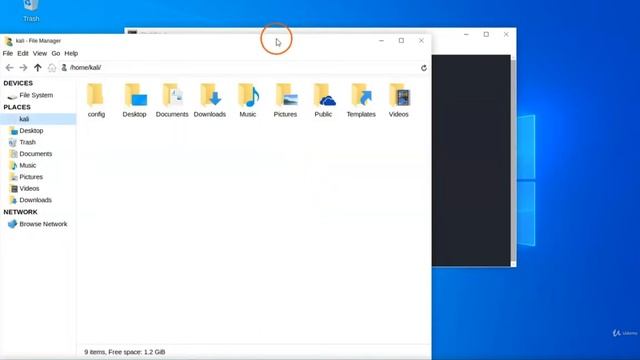Go back with the left arrow button
This screenshot has width=640, height=360.
tap(9, 68)
